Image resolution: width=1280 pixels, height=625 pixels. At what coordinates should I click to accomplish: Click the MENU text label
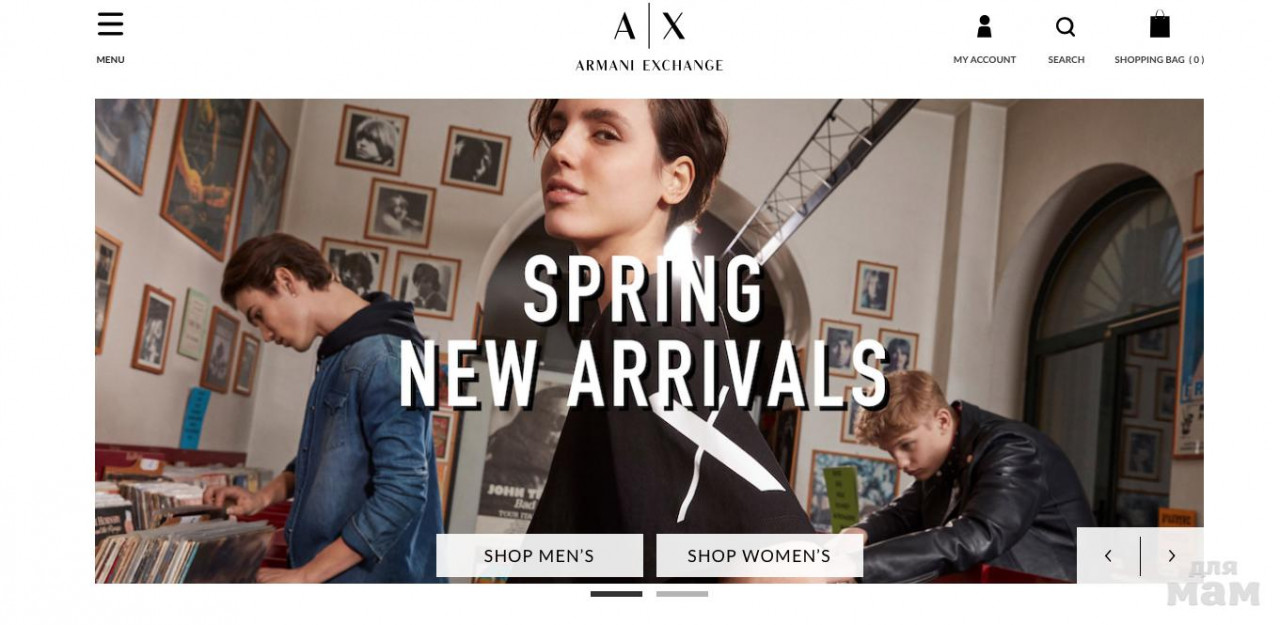[110, 60]
